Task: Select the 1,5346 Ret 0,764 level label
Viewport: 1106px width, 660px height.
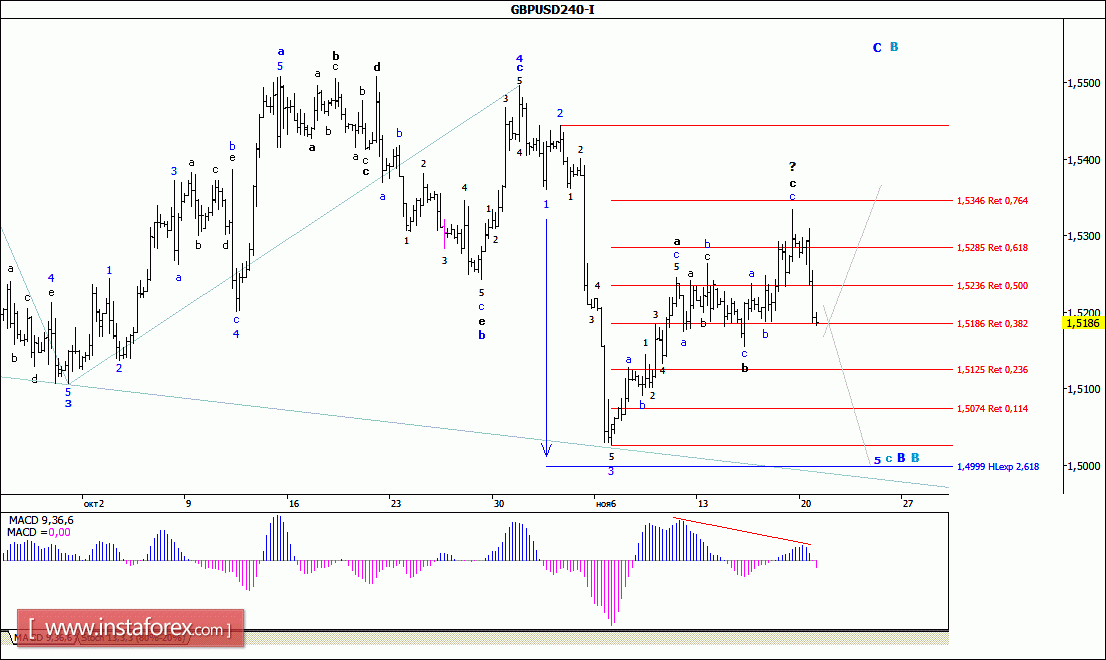Action: (992, 201)
